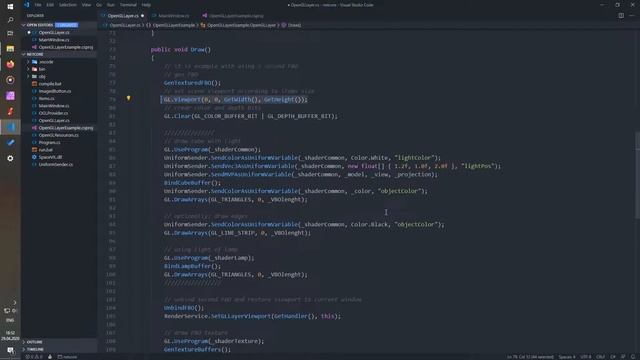Open the Terminal menu
The image size is (640, 360).
point(128,5)
